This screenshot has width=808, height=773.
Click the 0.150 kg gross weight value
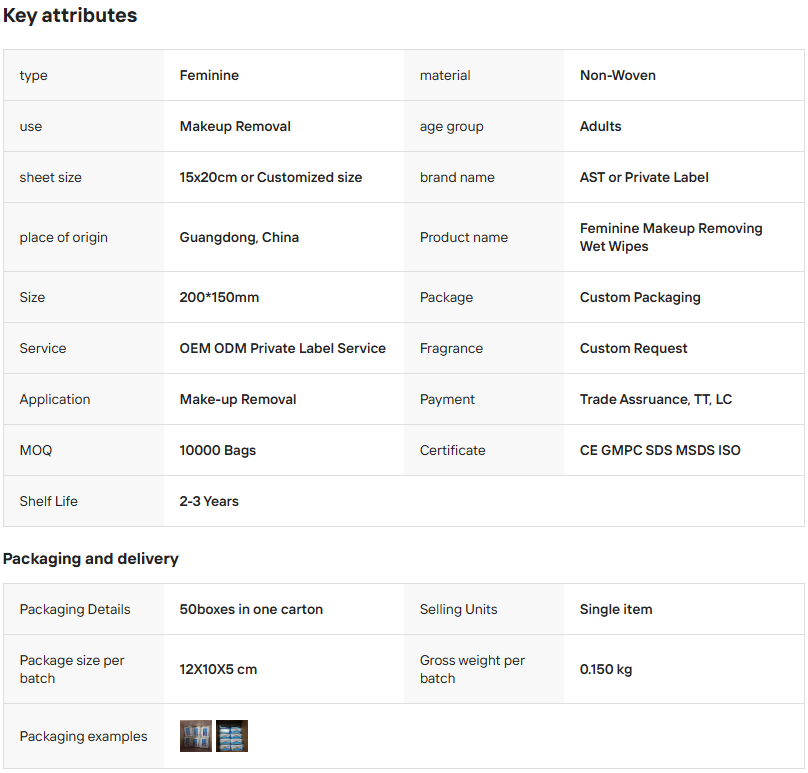606,669
